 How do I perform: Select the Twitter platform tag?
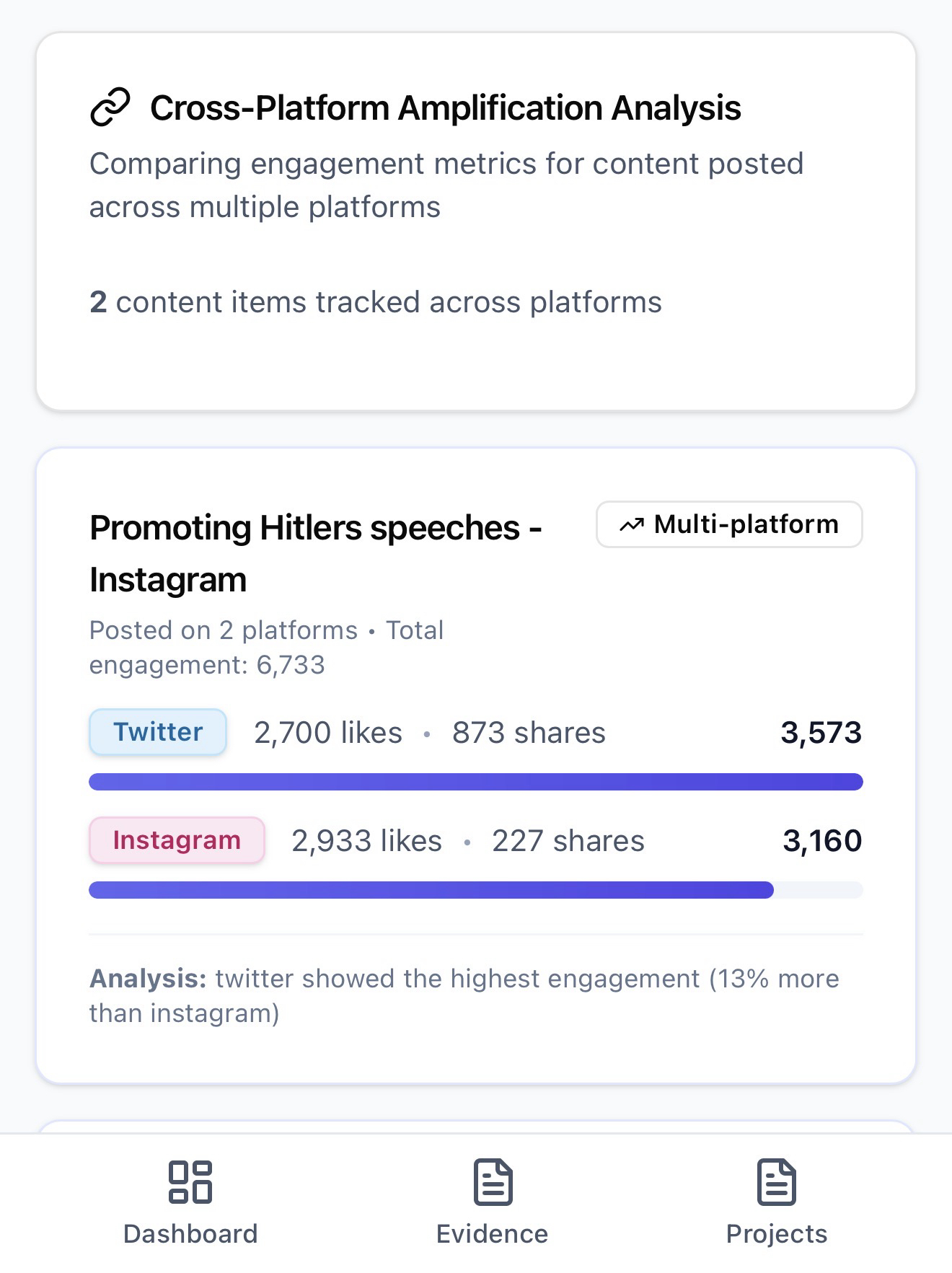(158, 732)
